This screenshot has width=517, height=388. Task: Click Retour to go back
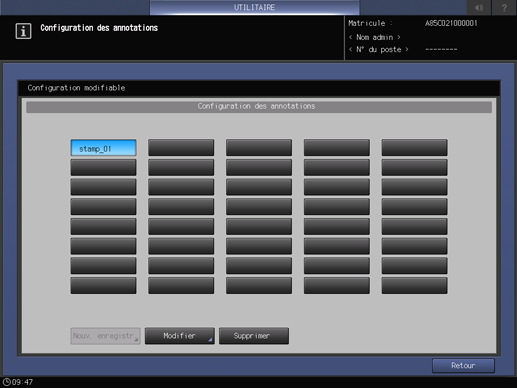(x=463, y=366)
